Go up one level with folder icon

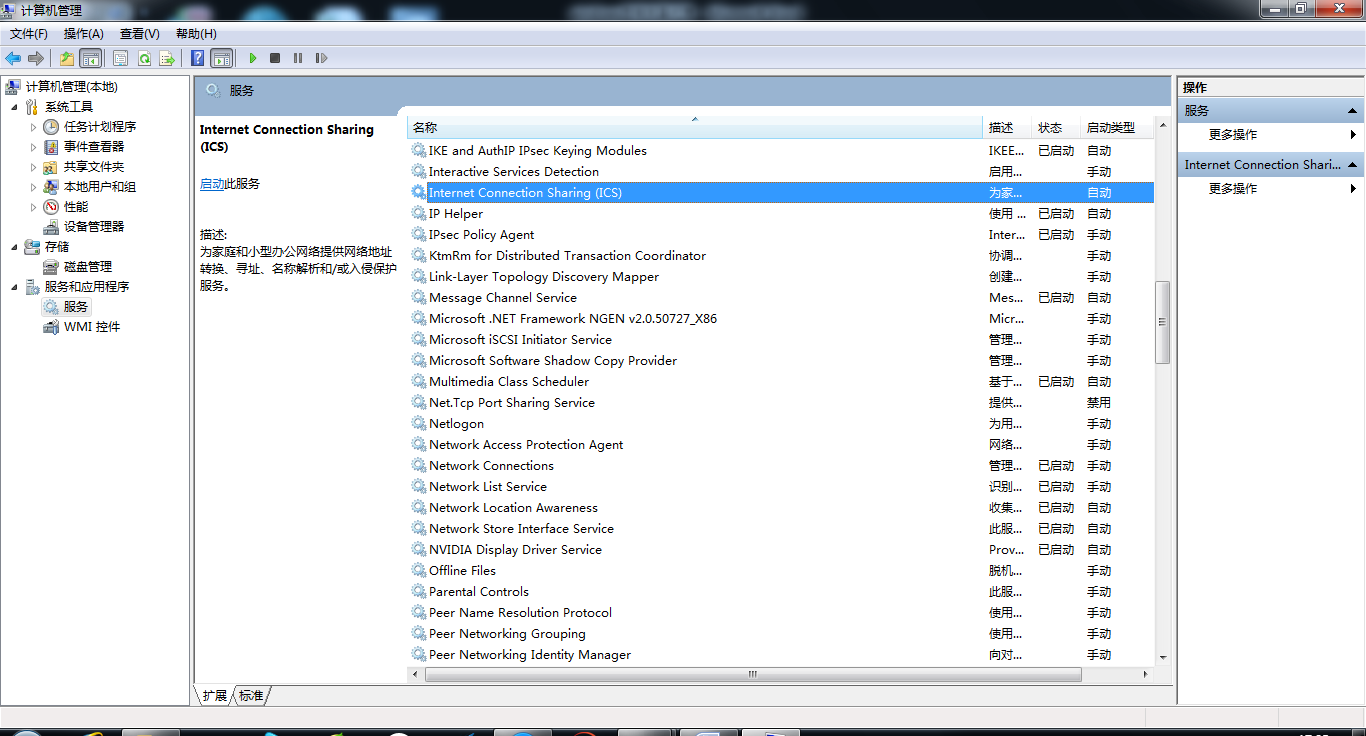click(x=67, y=58)
